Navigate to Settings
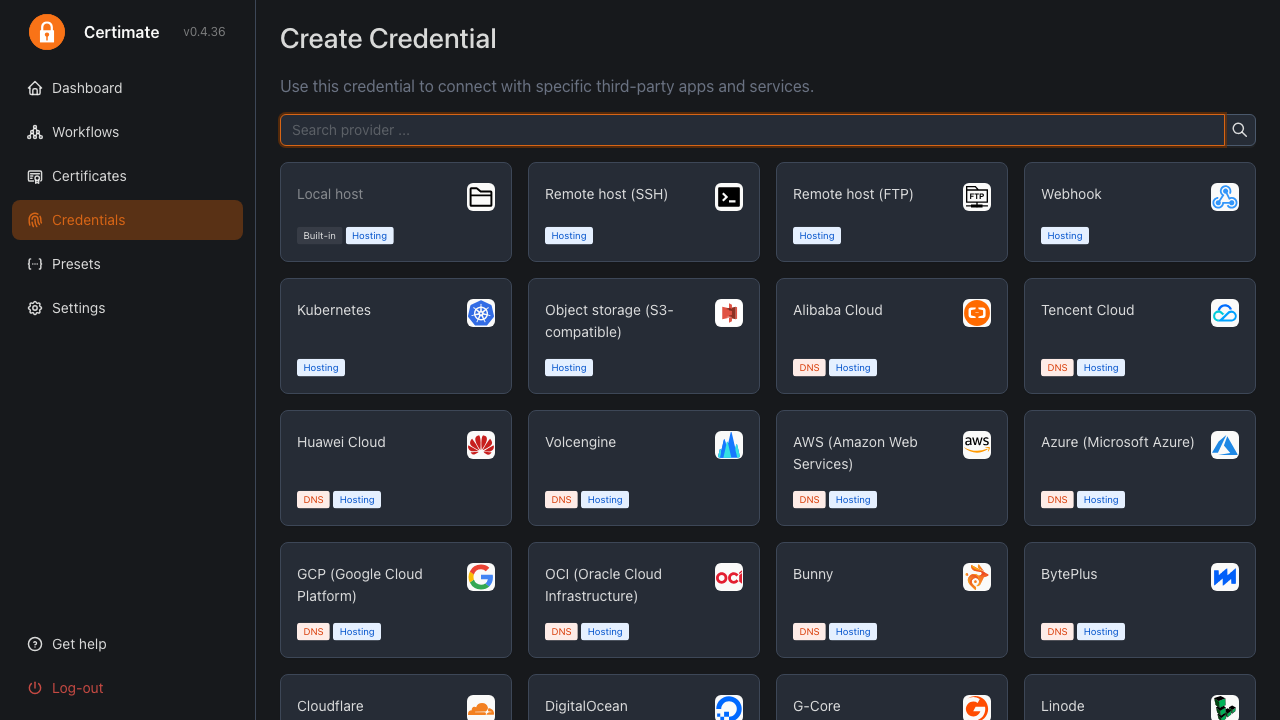This screenshot has width=1280, height=720. [x=127, y=308]
